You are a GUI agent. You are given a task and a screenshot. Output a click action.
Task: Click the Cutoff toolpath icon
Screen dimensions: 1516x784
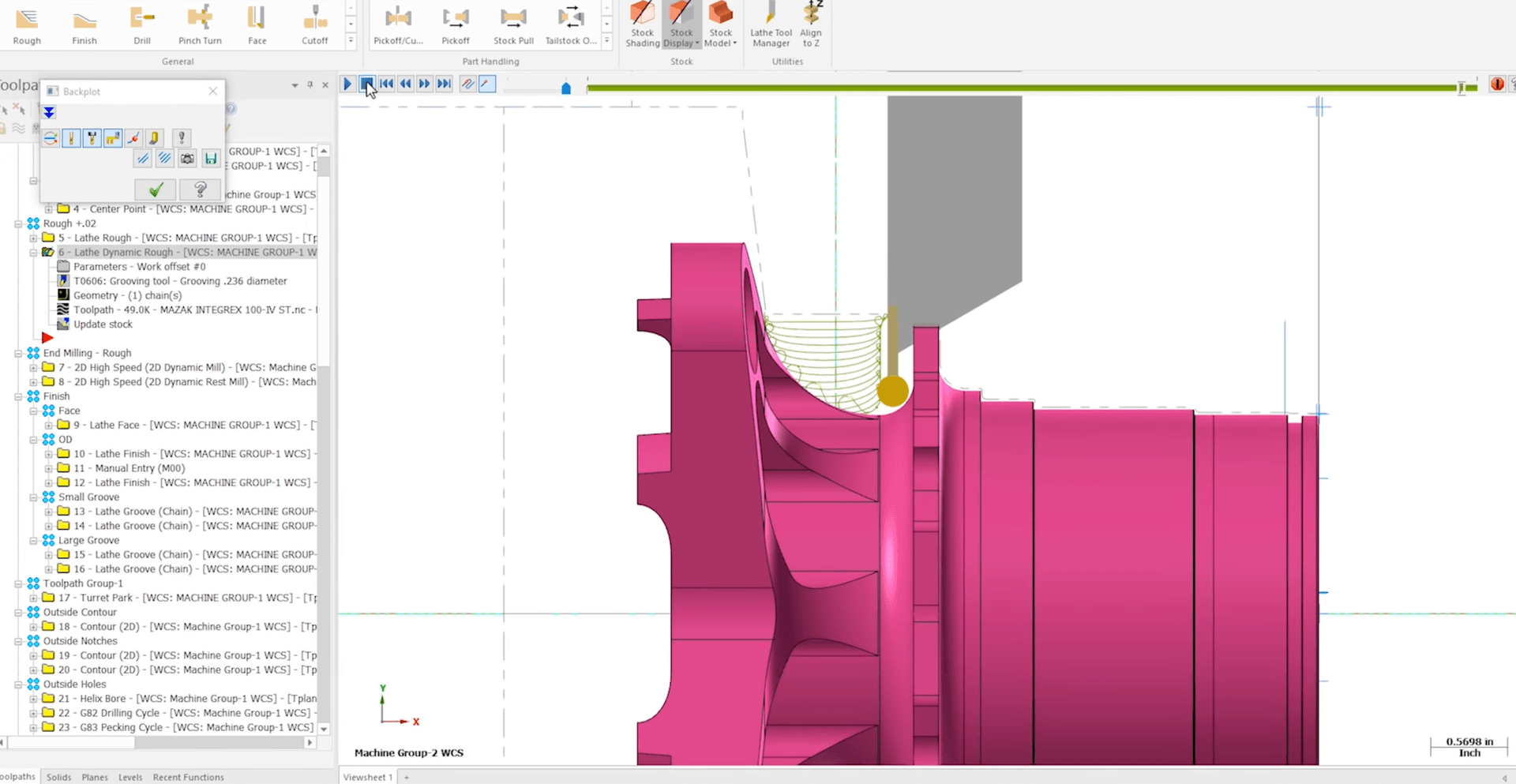314,25
